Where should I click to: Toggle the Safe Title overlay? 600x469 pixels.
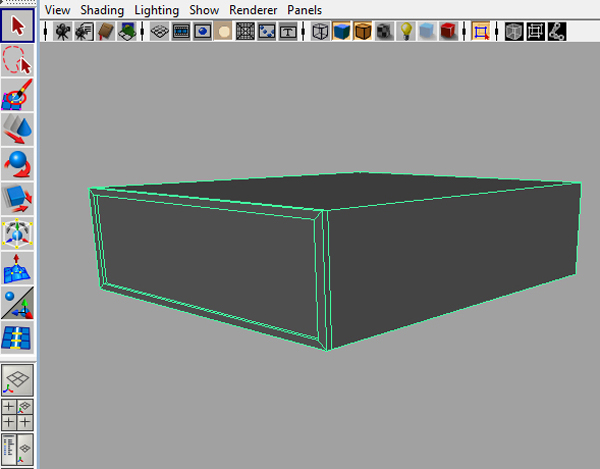pyautogui.click(x=288, y=31)
